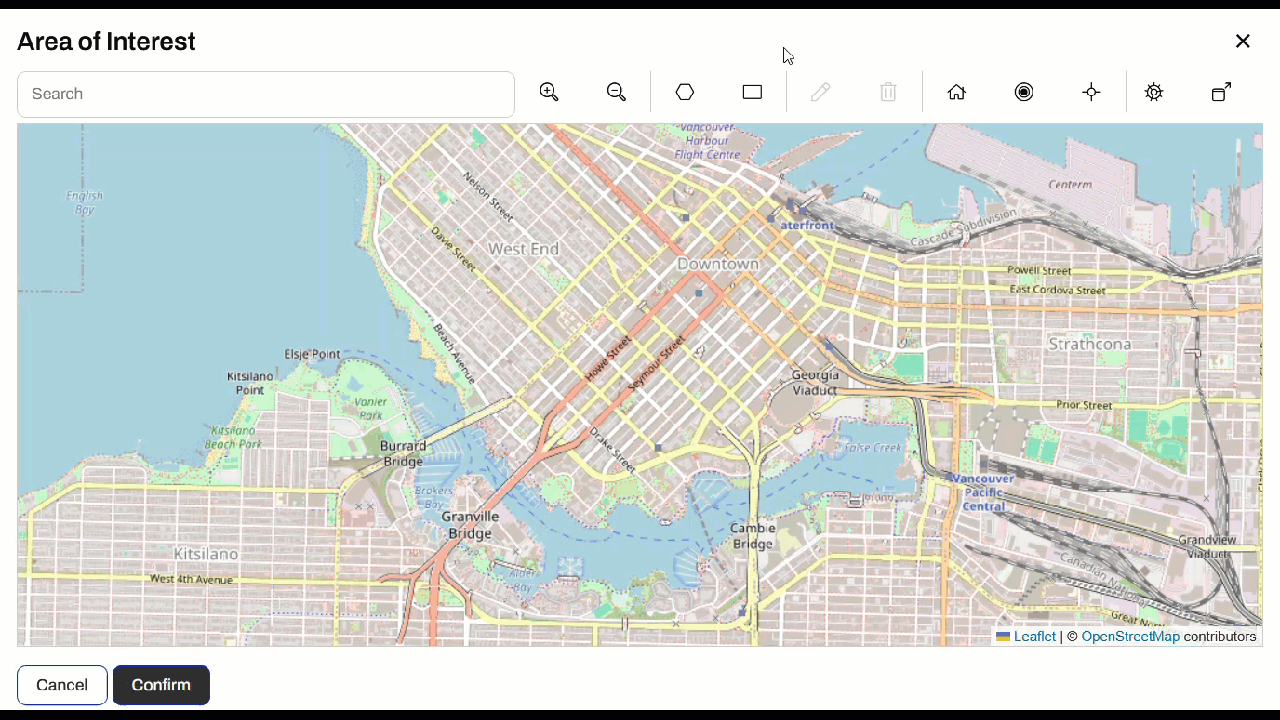Click the zoom out magnifier icon
This screenshot has width=1280, height=720.
(616, 92)
